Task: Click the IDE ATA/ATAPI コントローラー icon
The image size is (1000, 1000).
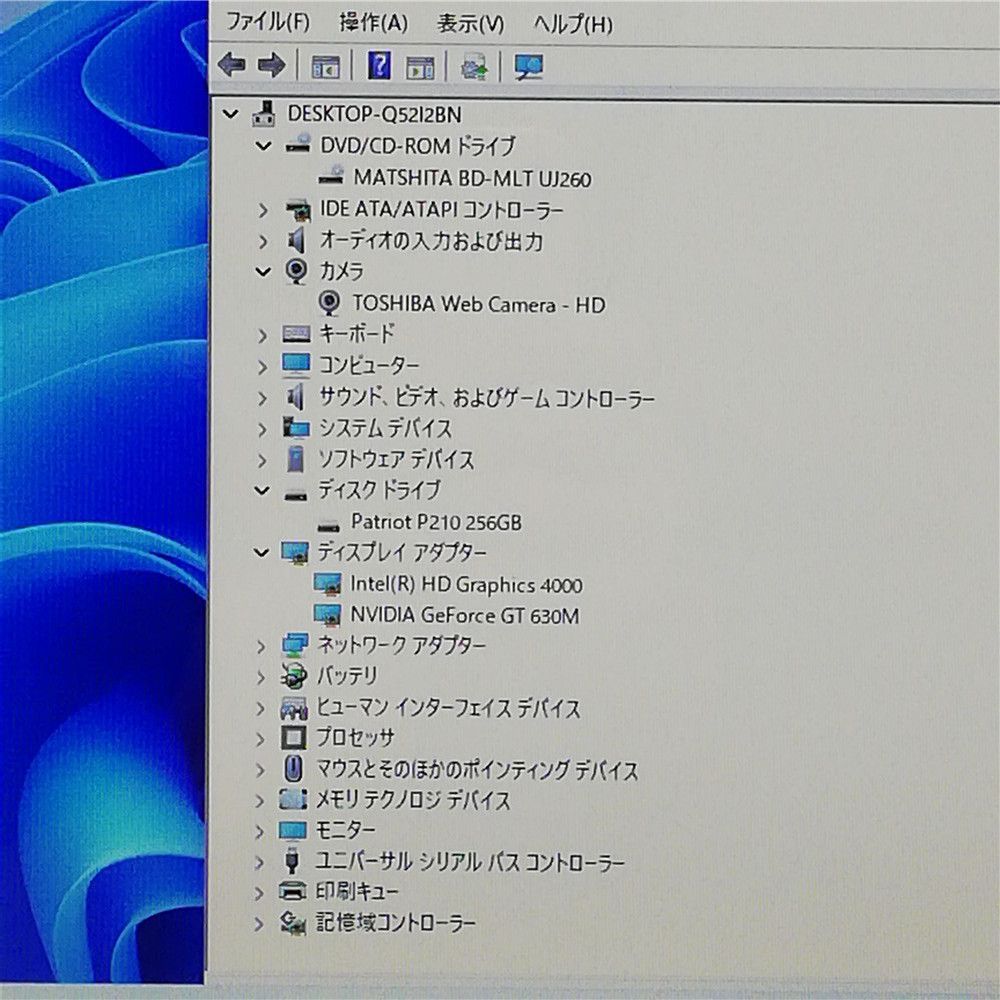Action: tap(297, 209)
